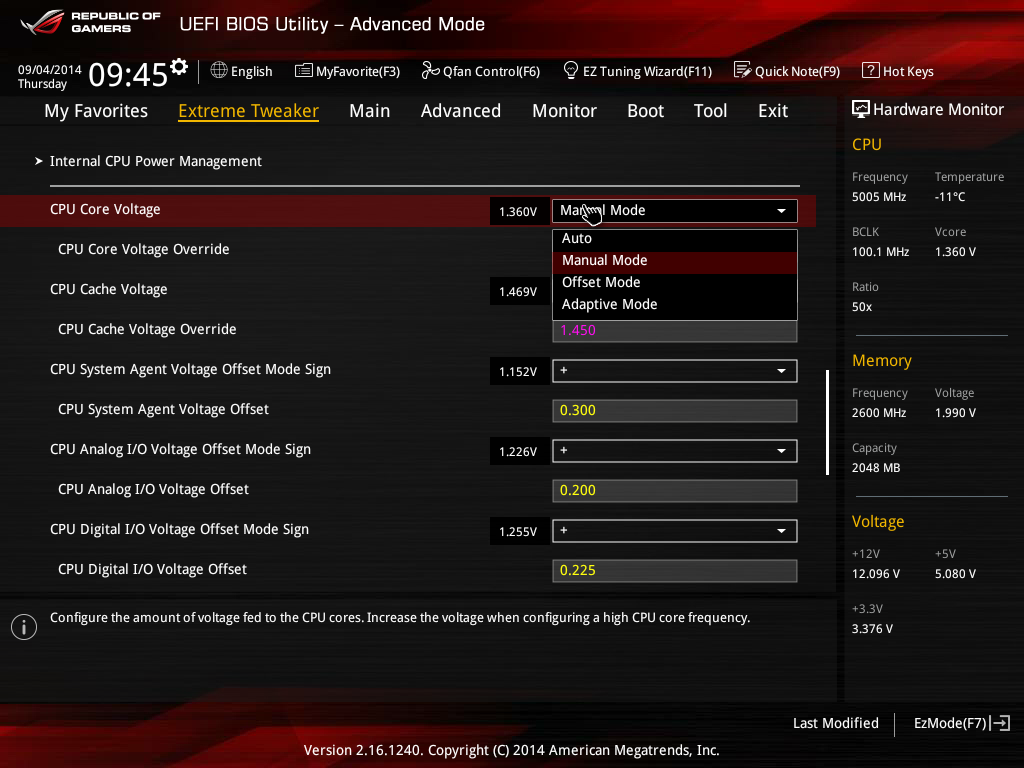Screen dimensions: 1024x768
Task: Click CPU System Agent Voltage Offset Mode Sign
Action: click(191, 370)
